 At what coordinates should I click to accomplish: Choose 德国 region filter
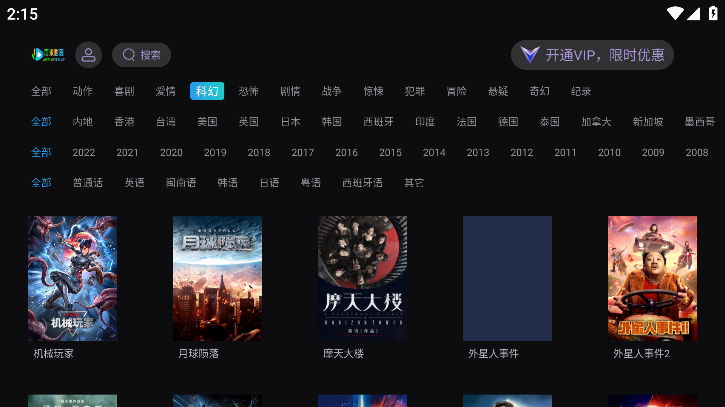(508, 122)
